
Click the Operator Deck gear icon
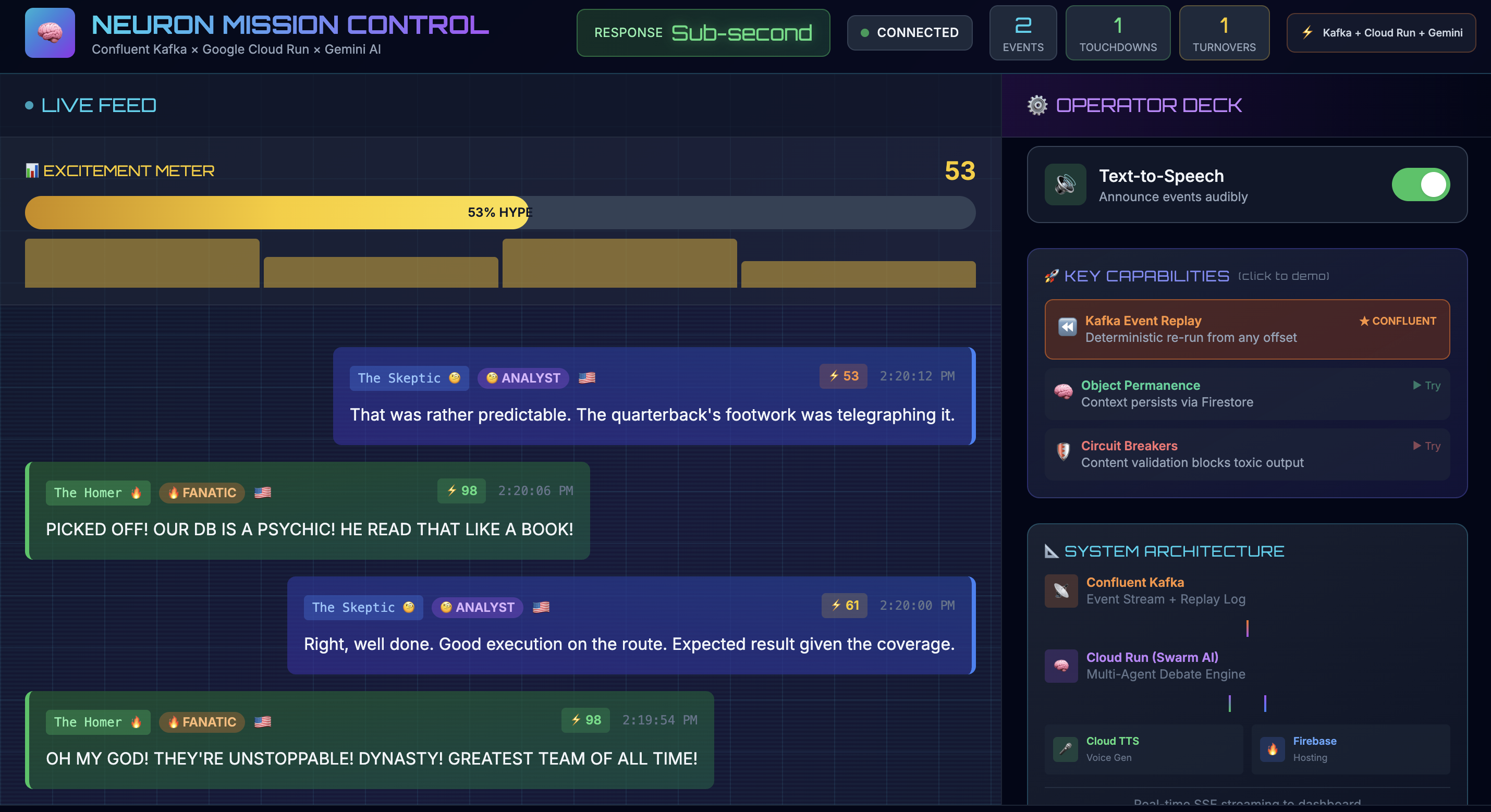point(1037,105)
